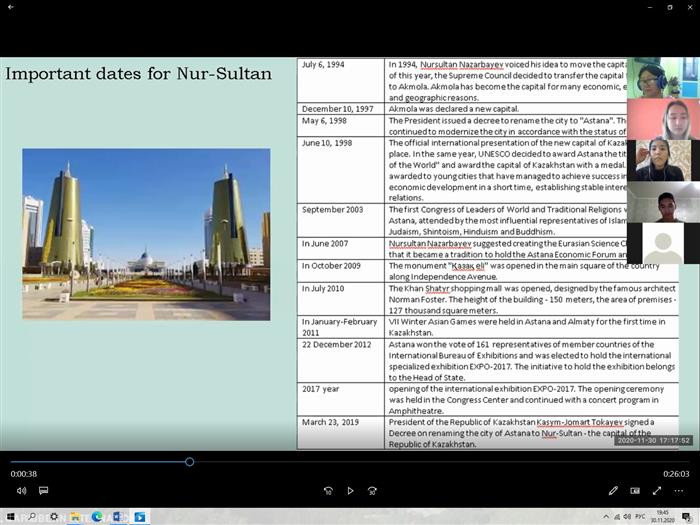This screenshot has height=525, width=700.
Task: Skip forward 30 seconds
Action: tap(372, 491)
